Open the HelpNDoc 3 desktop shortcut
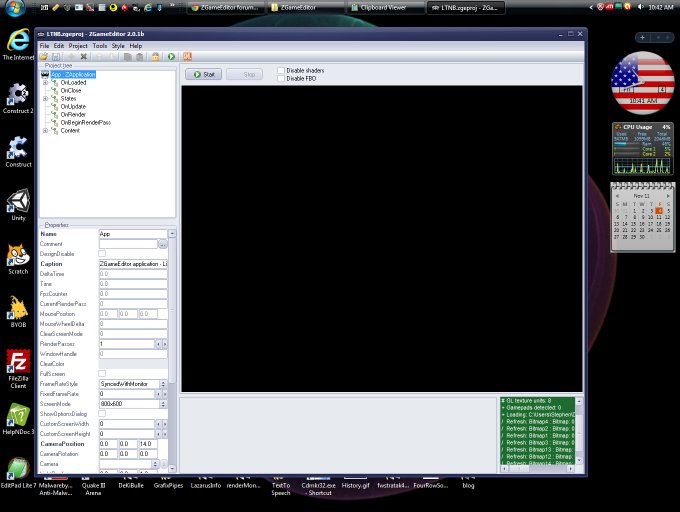Screen dimensions: 680x512 click(18, 419)
